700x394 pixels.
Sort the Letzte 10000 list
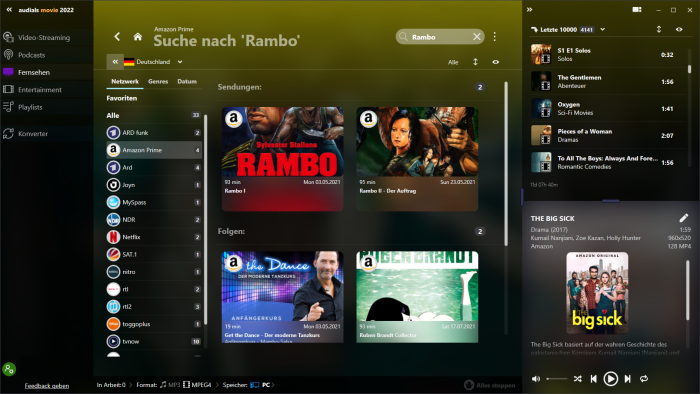pos(659,29)
